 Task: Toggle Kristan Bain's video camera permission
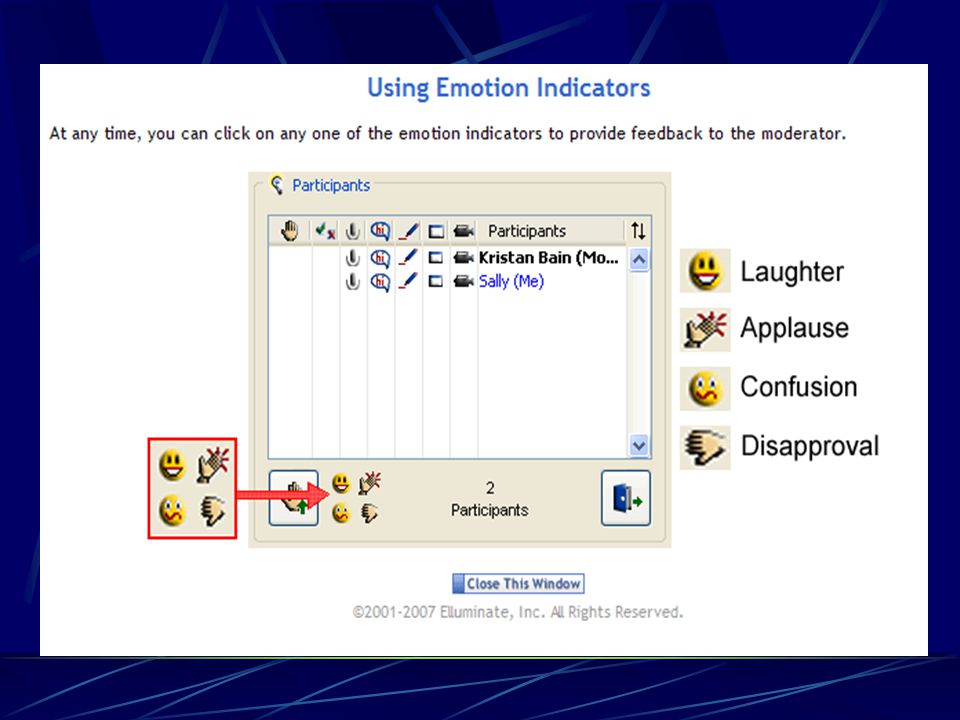pos(463,258)
